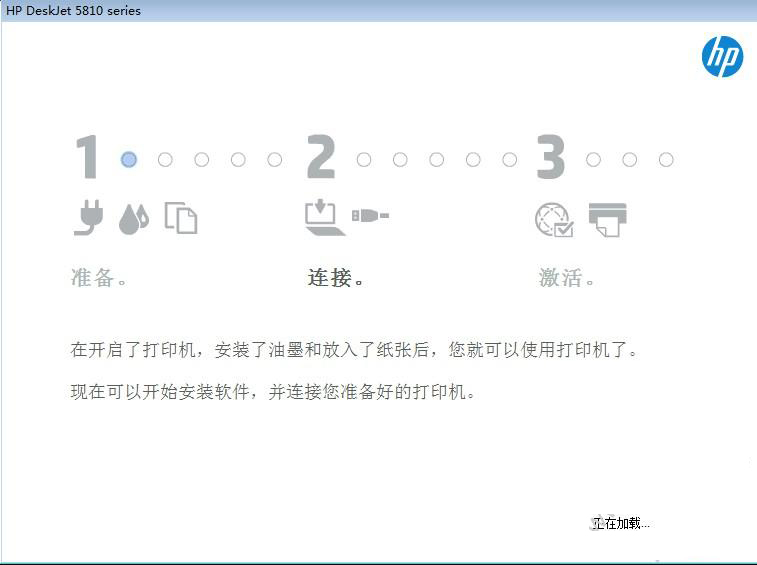Select the highlighted blue progress dot
This screenshot has height=565, width=757.
click(x=129, y=159)
